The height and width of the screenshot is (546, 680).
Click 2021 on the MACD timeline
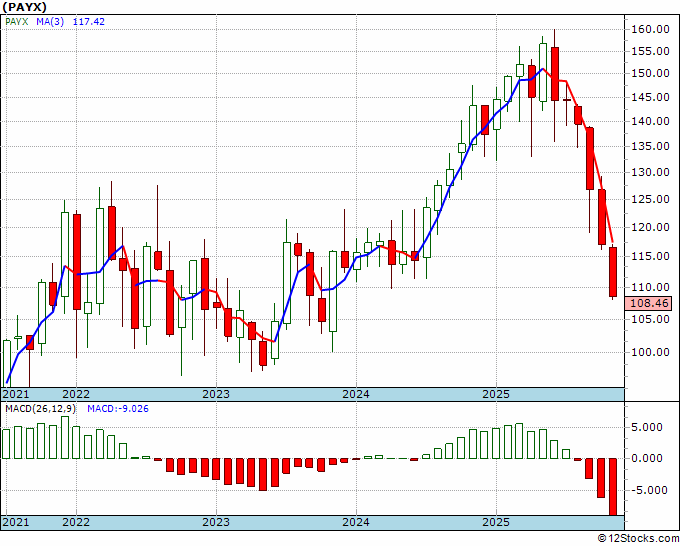pyautogui.click(x=16, y=522)
